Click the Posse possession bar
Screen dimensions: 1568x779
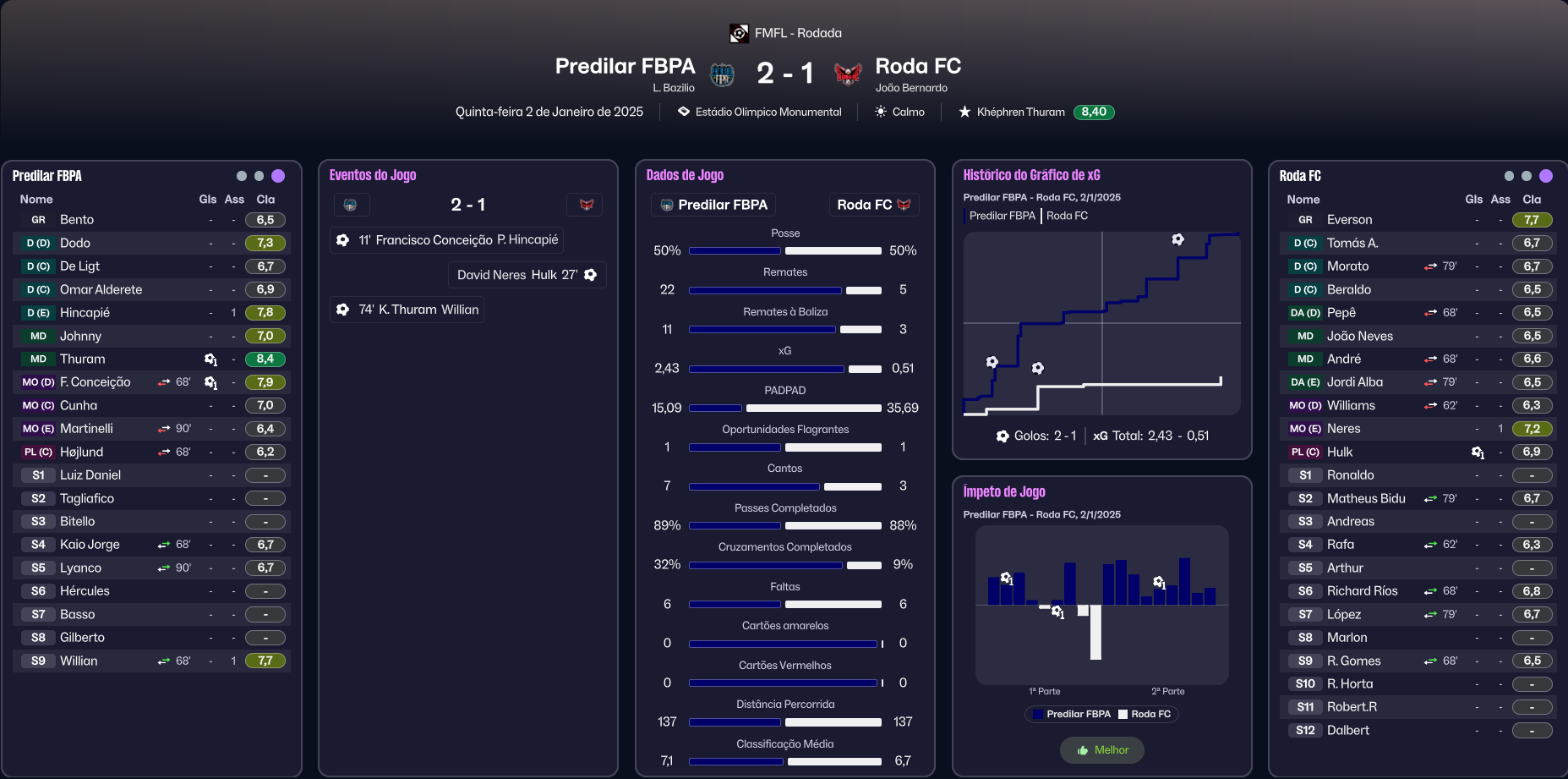pyautogui.click(x=785, y=250)
